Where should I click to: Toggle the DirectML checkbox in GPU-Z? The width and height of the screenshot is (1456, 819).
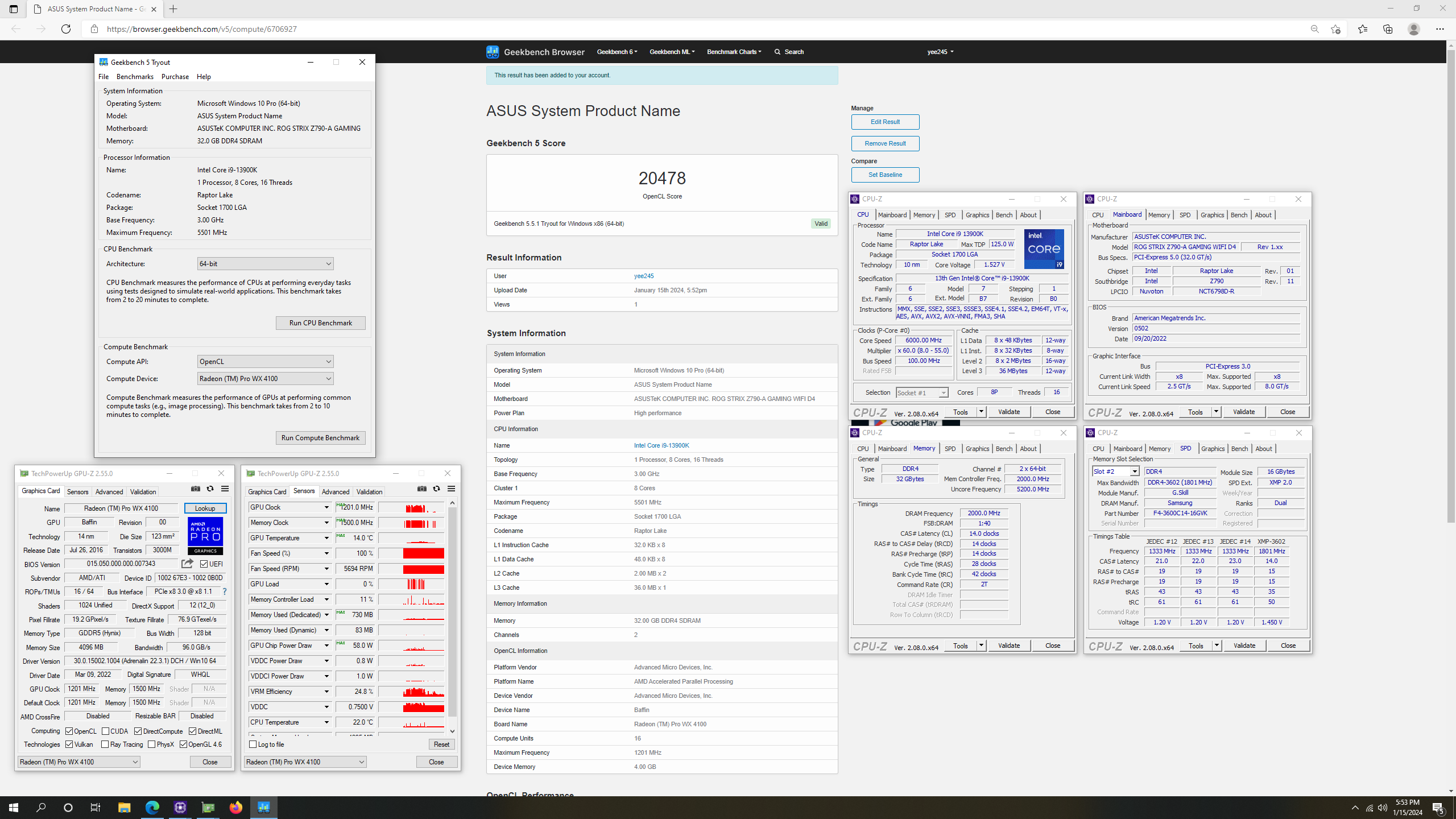192,731
